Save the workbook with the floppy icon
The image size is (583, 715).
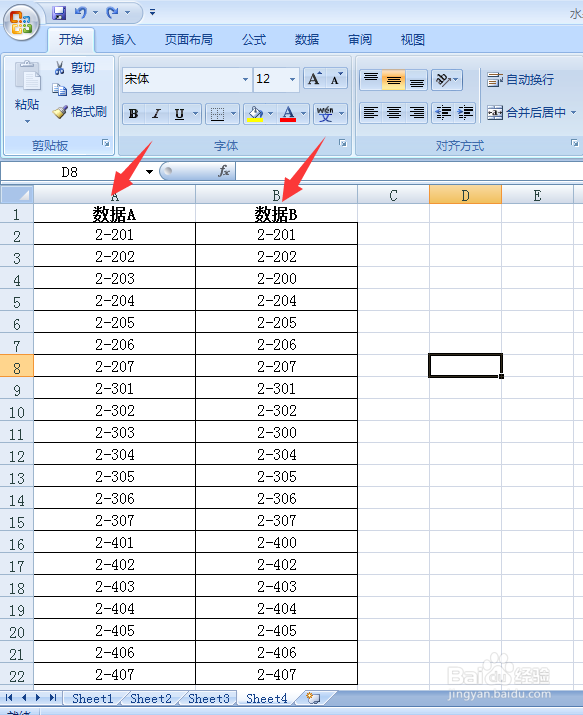coord(59,13)
